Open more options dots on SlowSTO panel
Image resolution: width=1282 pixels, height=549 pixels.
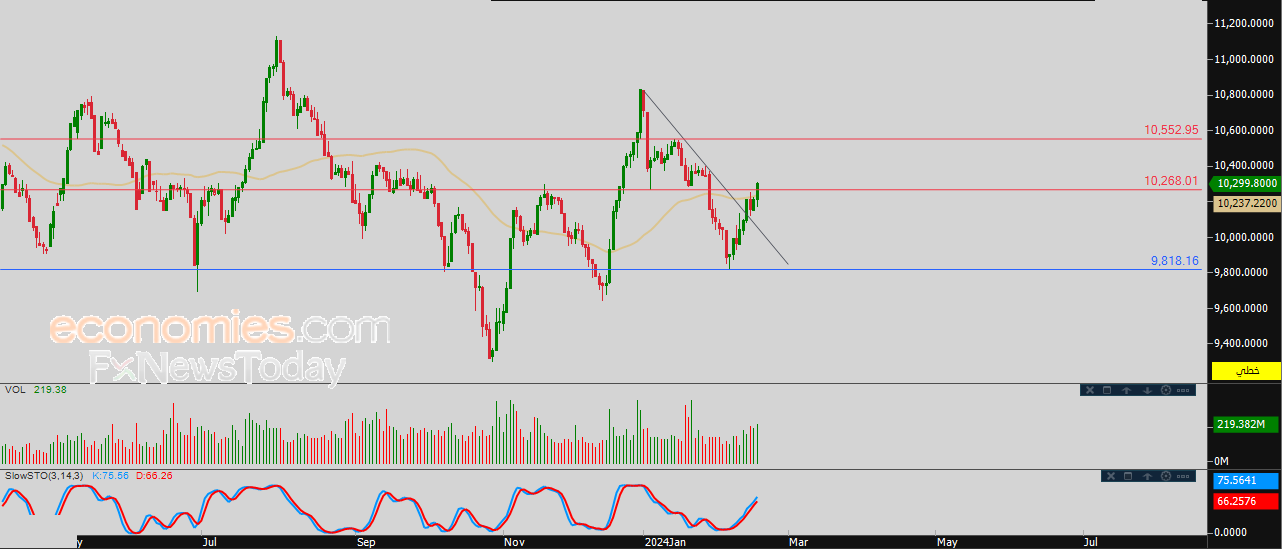pyautogui.click(x=1183, y=476)
